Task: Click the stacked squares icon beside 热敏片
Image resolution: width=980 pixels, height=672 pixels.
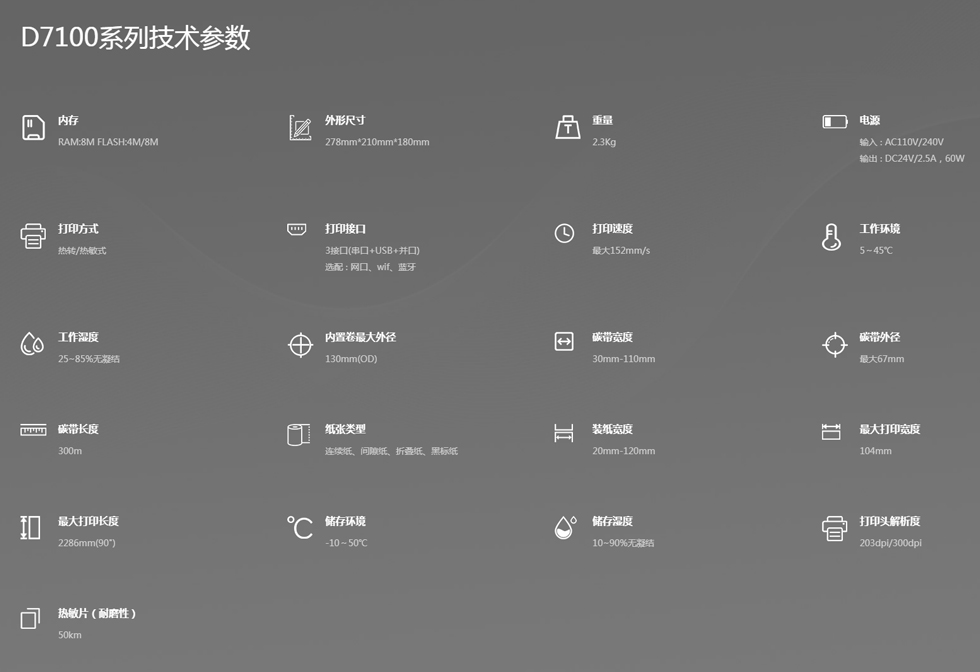Action: tap(30, 618)
